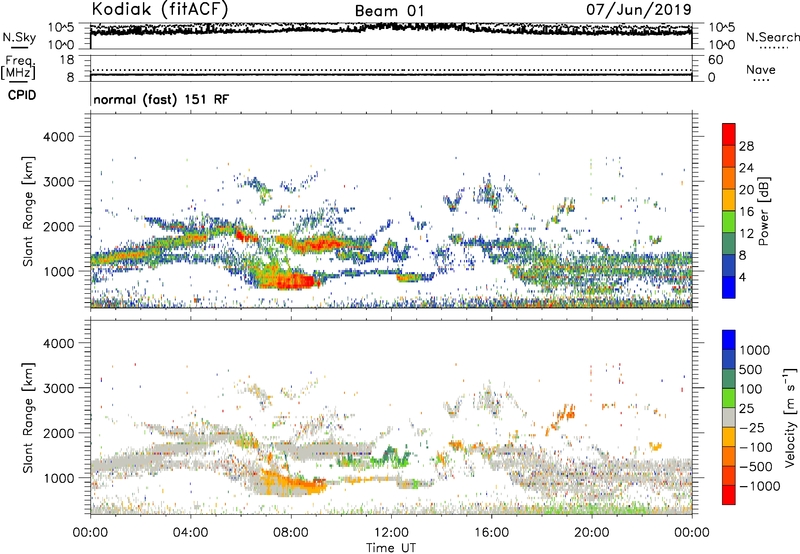Image resolution: width=800 pixels, height=554 pixels.
Task: Click the '1000' velocity colorbar value
Action: (754, 350)
